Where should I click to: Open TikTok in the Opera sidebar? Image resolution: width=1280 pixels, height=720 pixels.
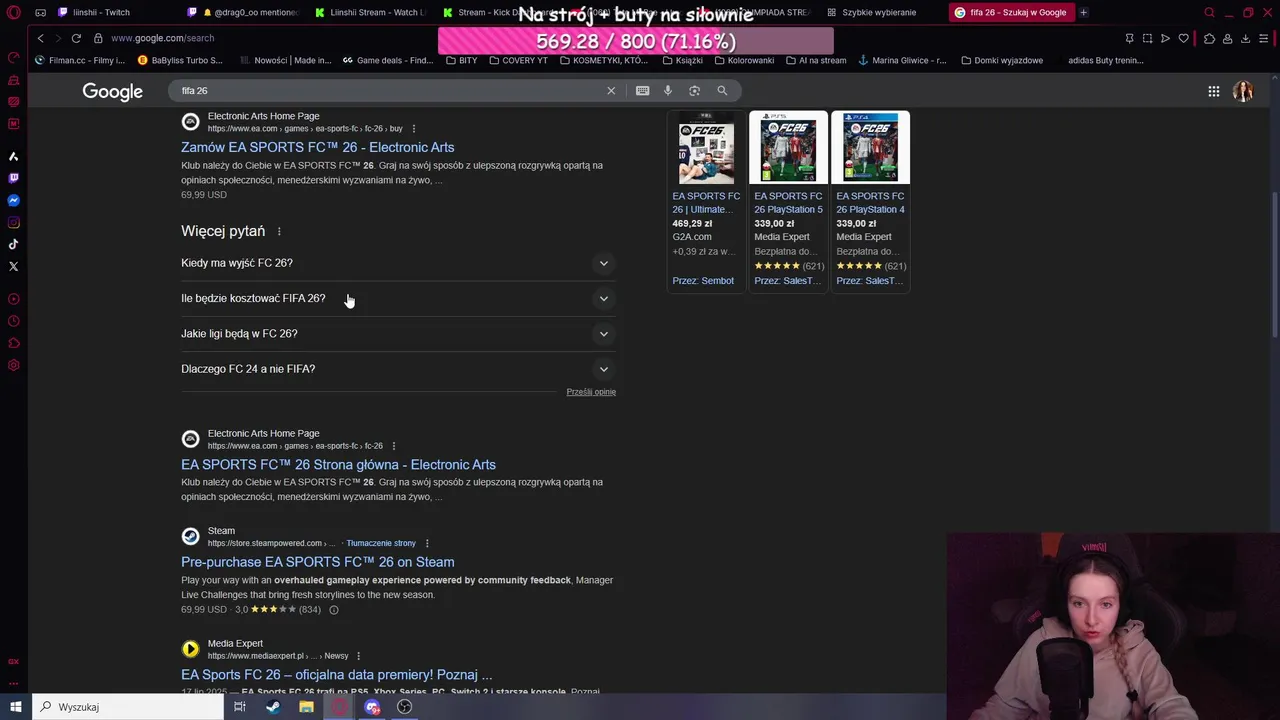[x=13, y=244]
